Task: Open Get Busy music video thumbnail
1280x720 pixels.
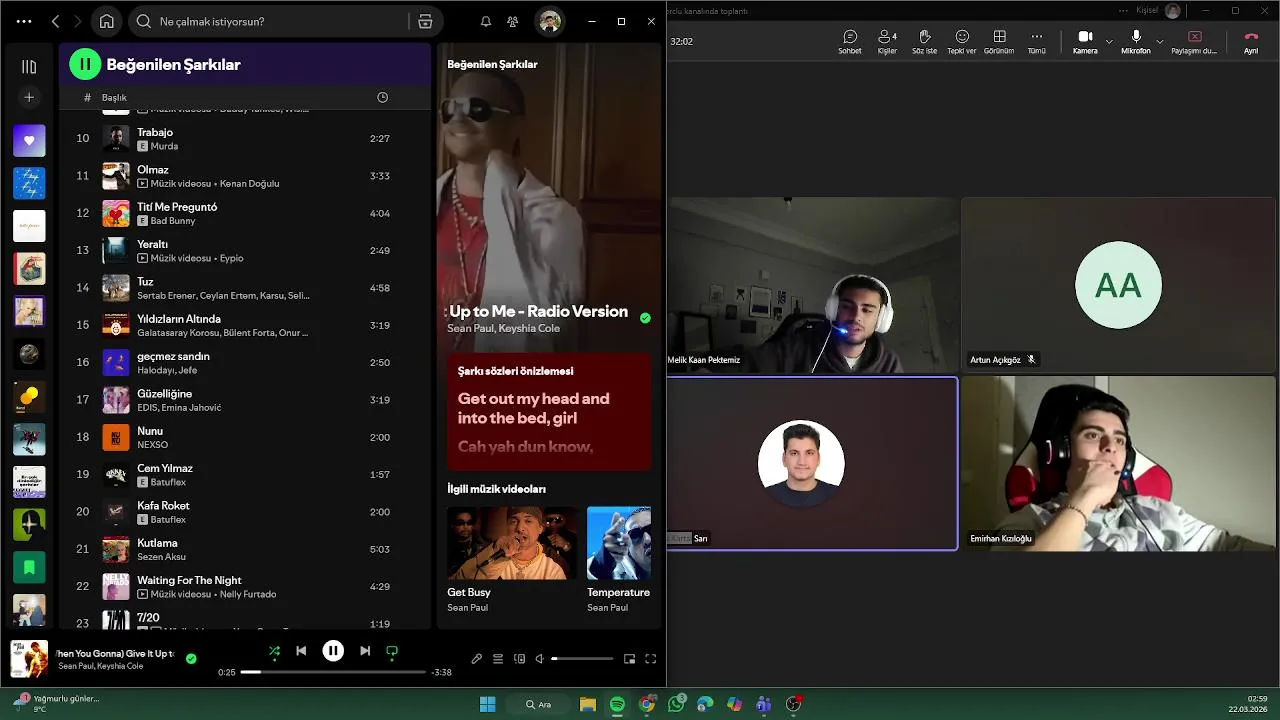Action: click(512, 543)
